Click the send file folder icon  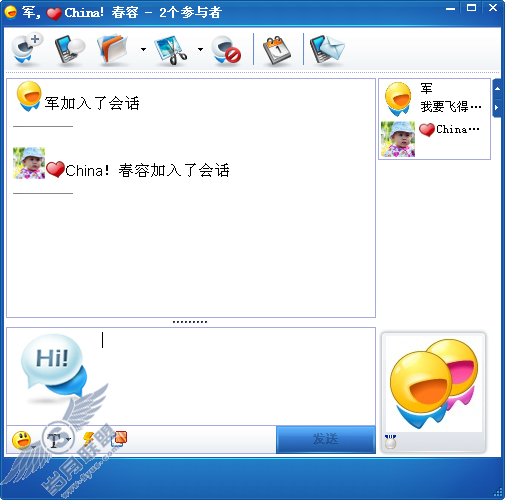point(113,50)
